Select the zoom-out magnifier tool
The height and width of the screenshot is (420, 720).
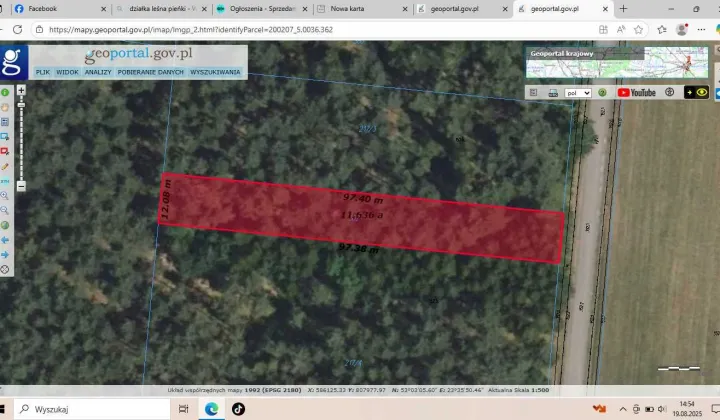coord(5,211)
